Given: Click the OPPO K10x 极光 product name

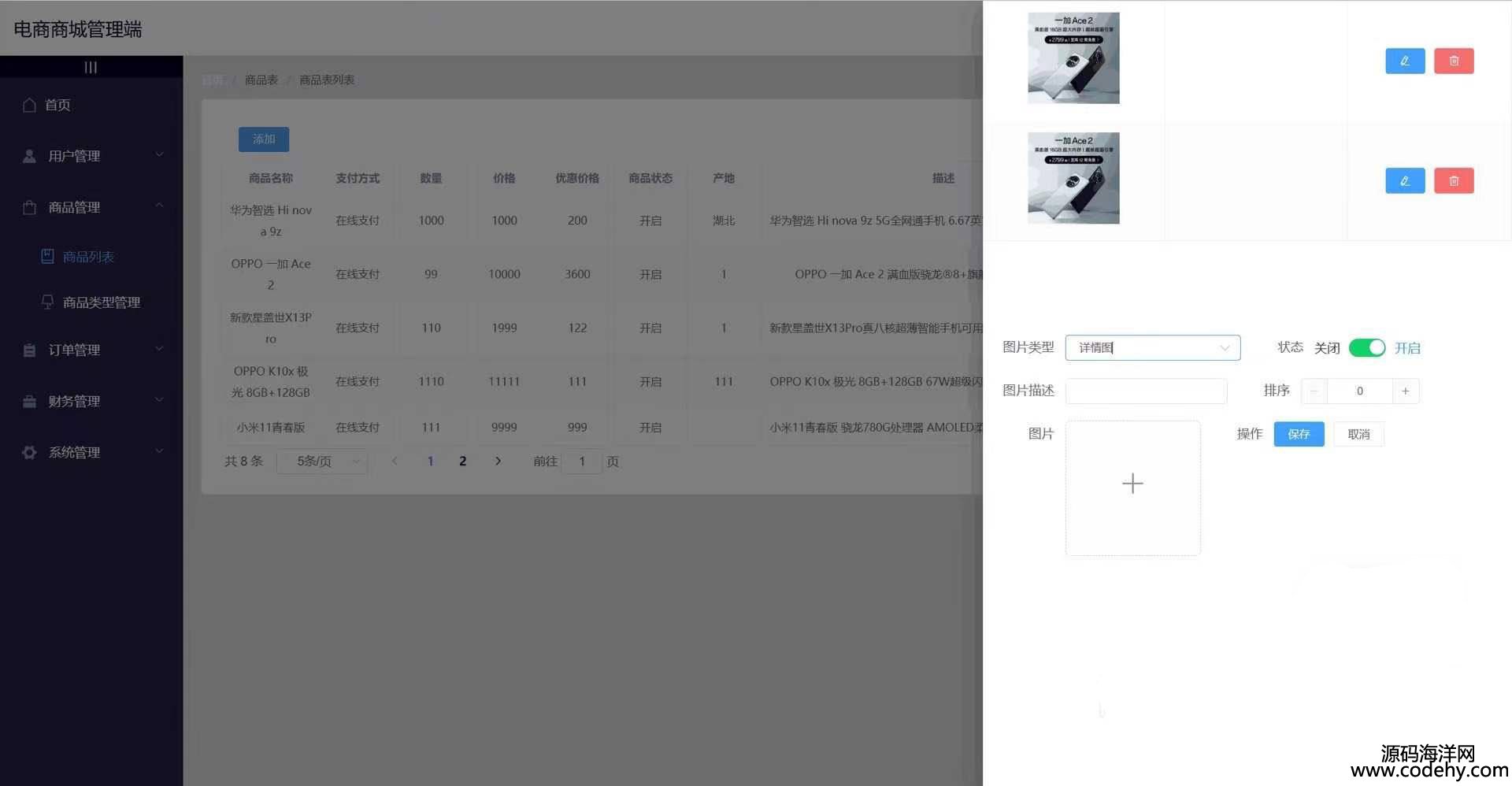Looking at the screenshot, I should [271, 381].
